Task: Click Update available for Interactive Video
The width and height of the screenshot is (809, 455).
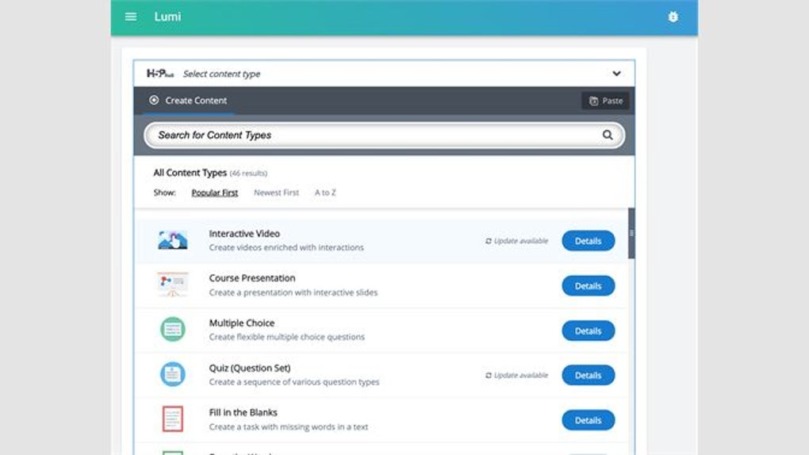Action: pyautogui.click(x=516, y=241)
